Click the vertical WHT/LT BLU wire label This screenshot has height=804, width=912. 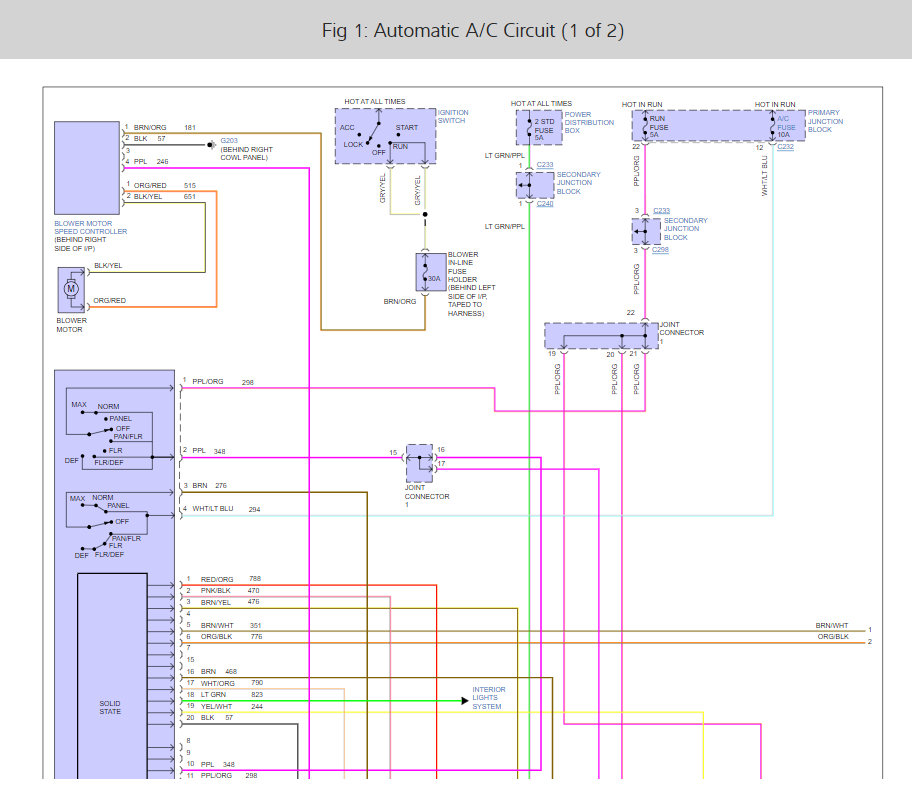tap(764, 176)
